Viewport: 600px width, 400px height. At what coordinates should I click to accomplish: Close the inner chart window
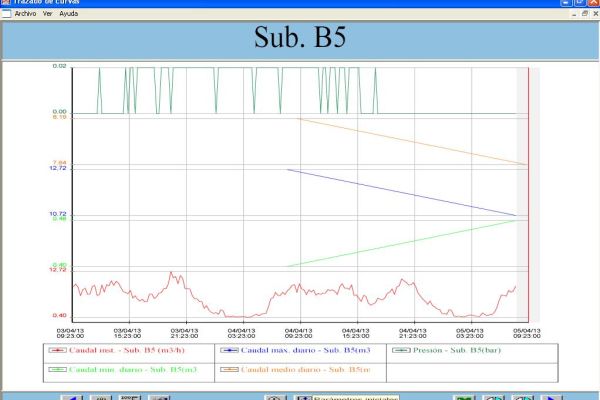[x=595, y=13]
